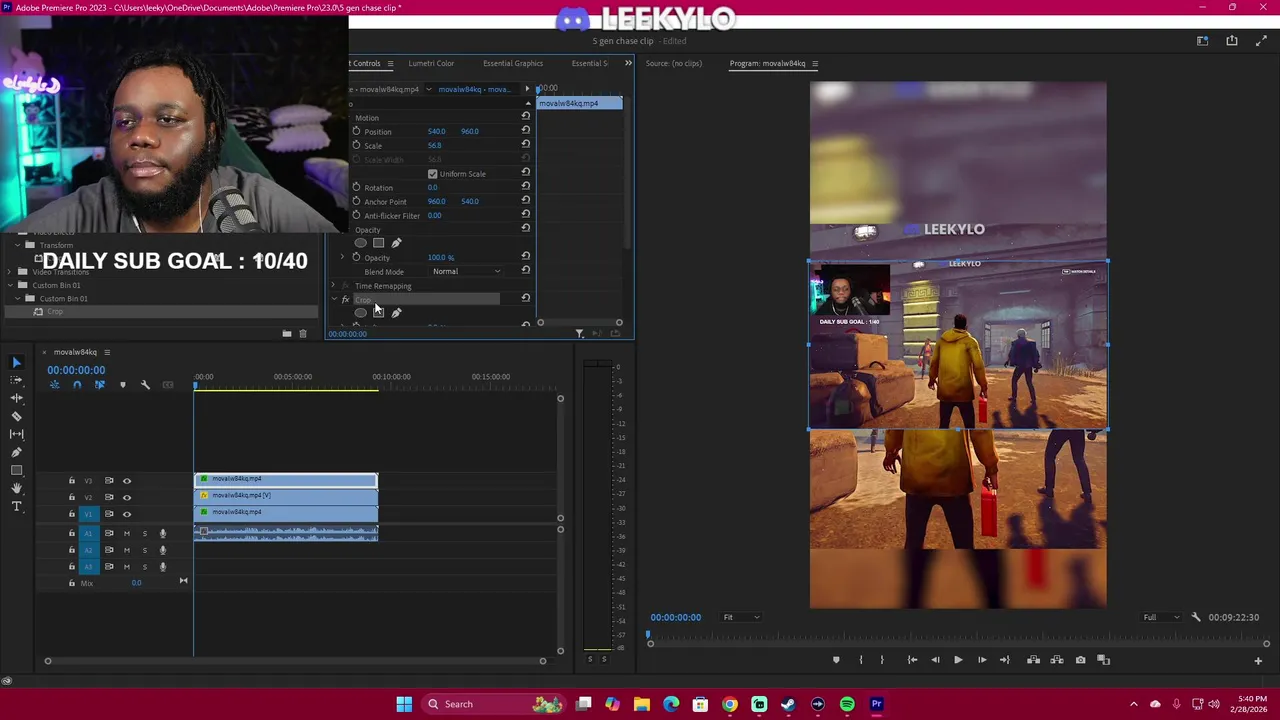The height and width of the screenshot is (720, 1280).
Task: Show the overflow panel tabs chevrons
Action: coord(628,63)
